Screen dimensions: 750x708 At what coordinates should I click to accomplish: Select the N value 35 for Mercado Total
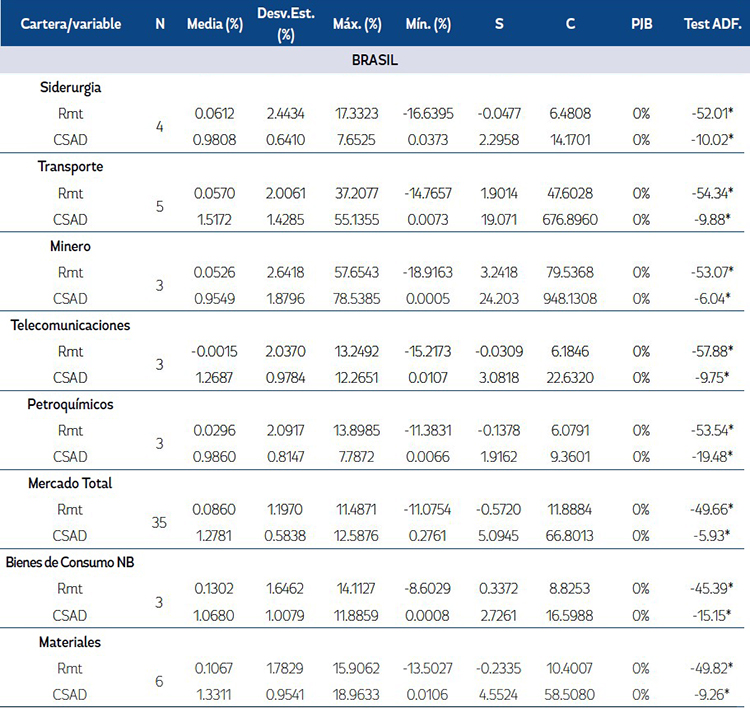(x=160, y=522)
